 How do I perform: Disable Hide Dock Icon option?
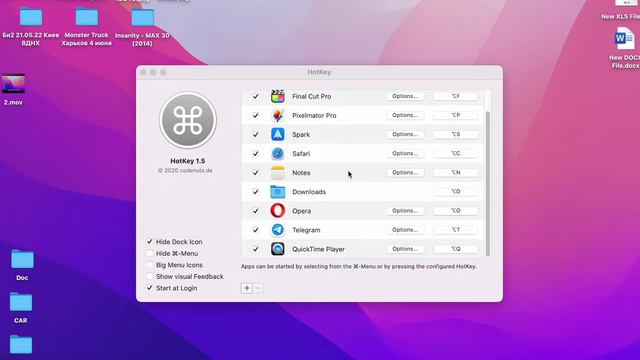click(150, 242)
